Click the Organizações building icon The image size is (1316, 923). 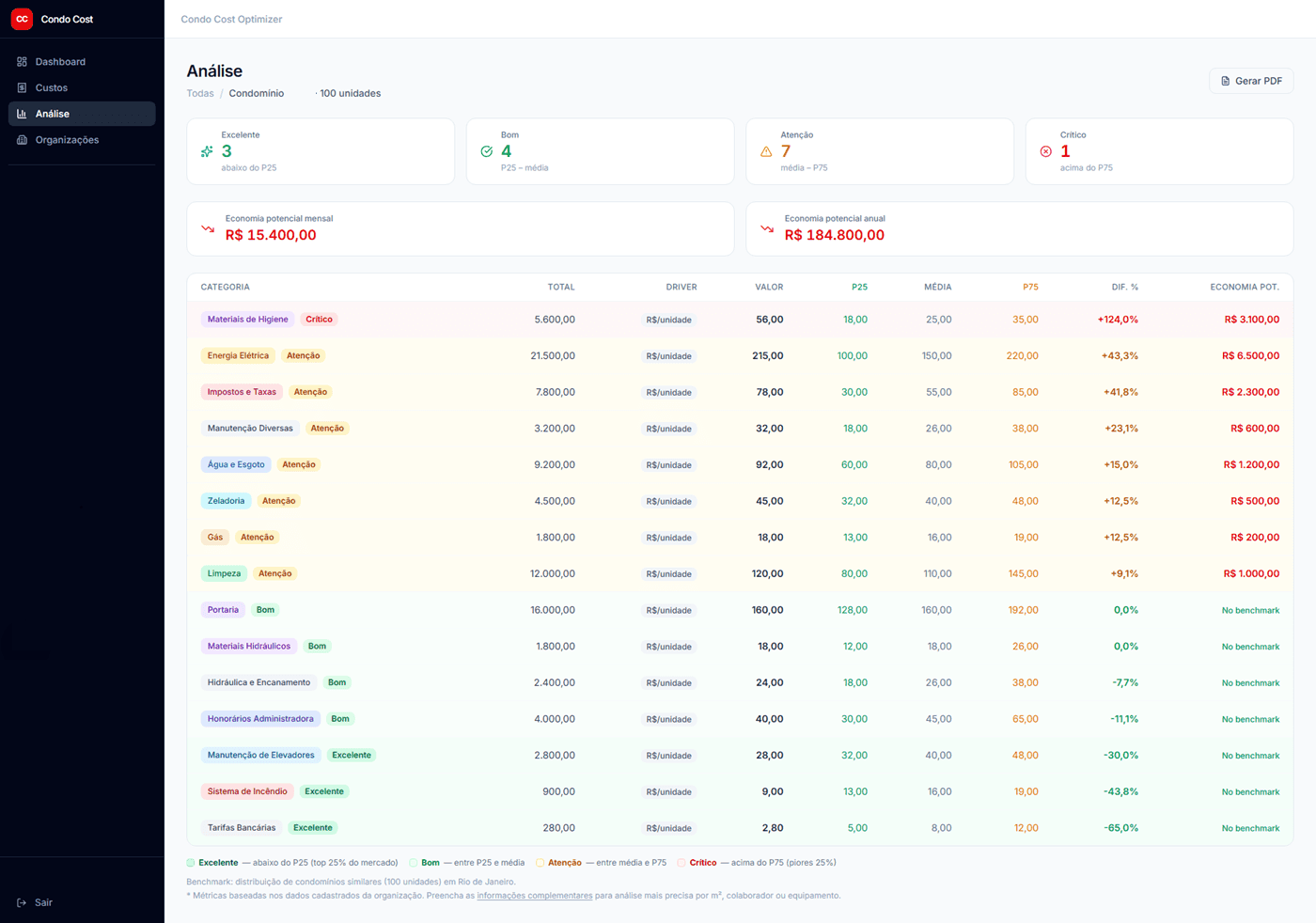point(22,140)
